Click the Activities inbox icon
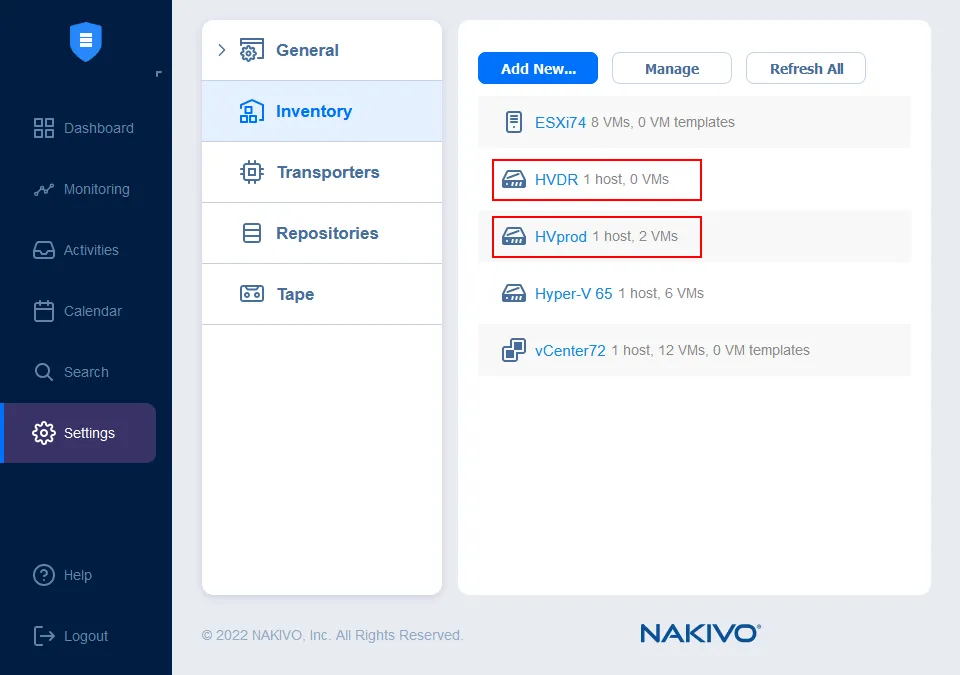The height and width of the screenshot is (675, 960). [x=44, y=250]
